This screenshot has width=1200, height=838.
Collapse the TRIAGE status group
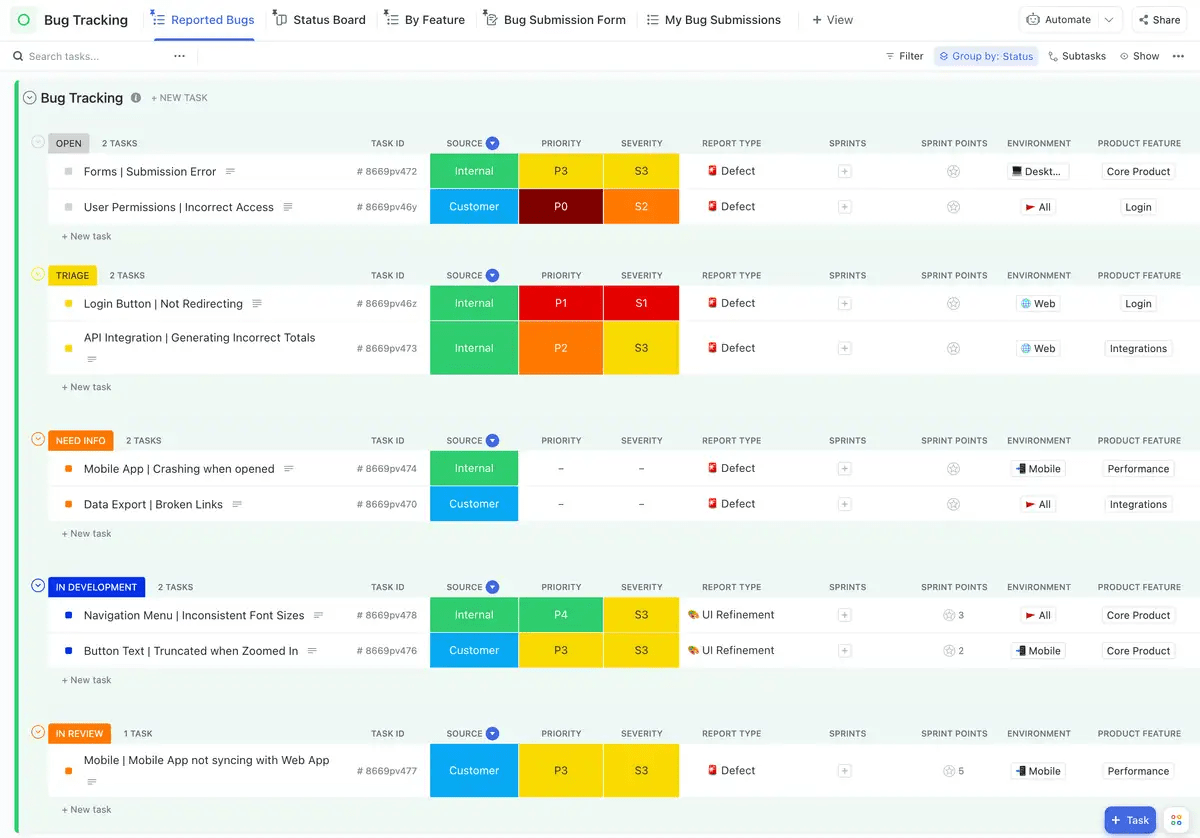click(x=38, y=274)
